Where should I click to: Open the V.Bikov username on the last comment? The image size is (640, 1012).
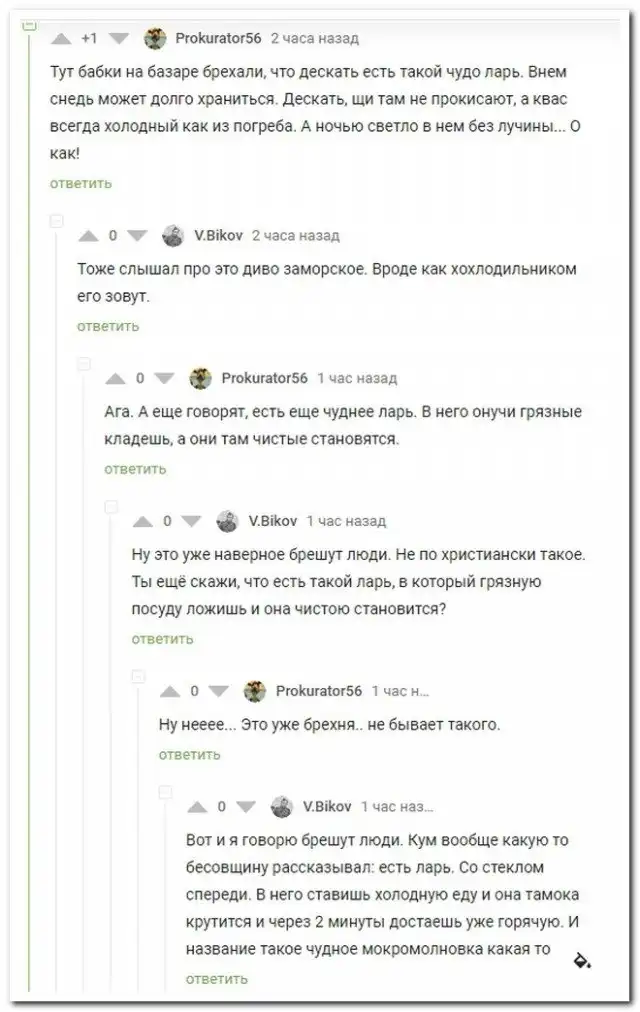(327, 807)
